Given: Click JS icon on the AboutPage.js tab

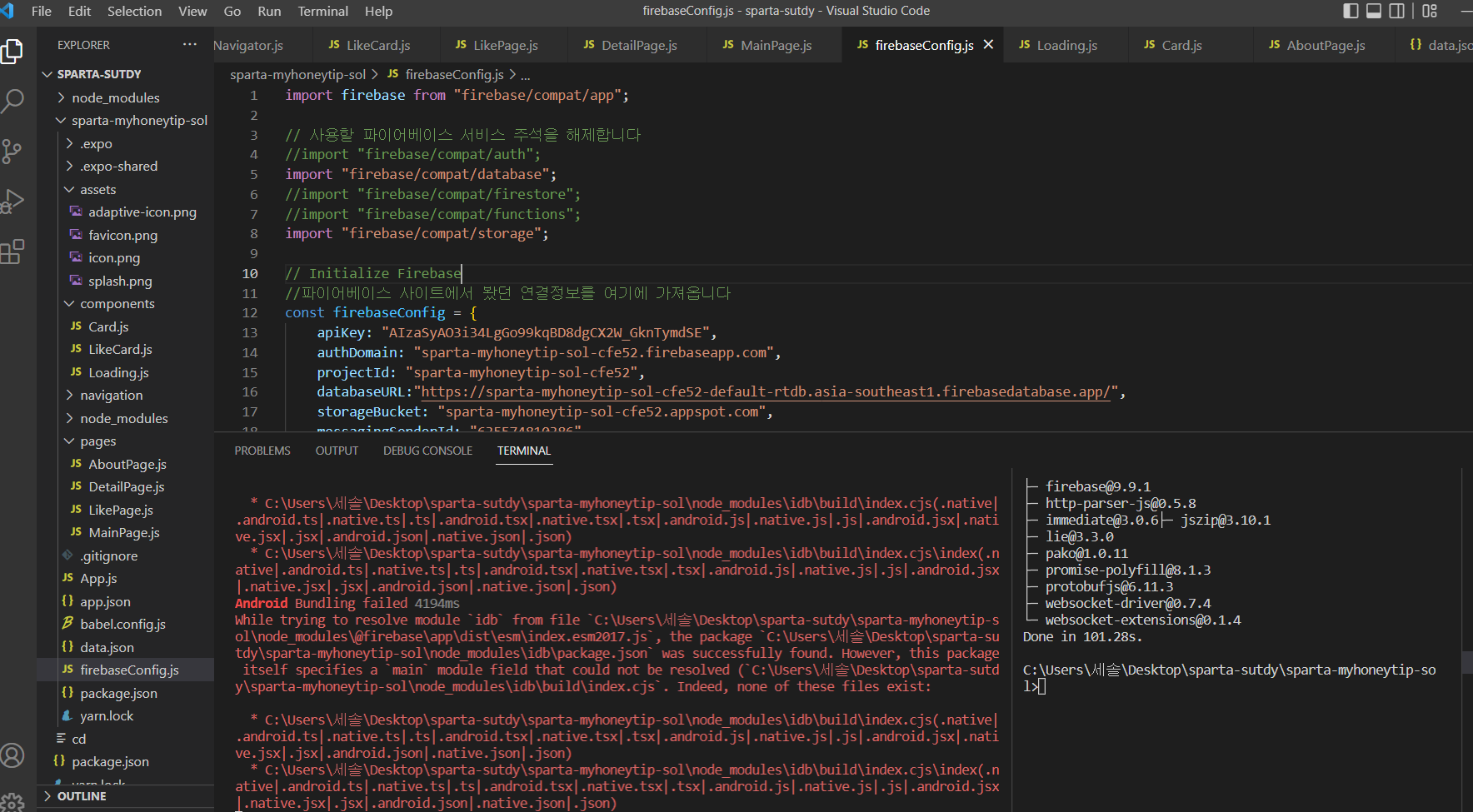Looking at the screenshot, I should 1274,44.
